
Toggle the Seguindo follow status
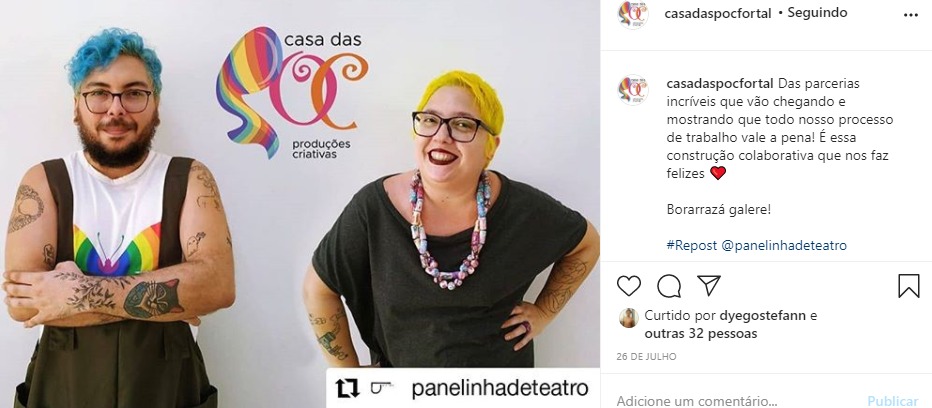pyautogui.click(x=817, y=13)
